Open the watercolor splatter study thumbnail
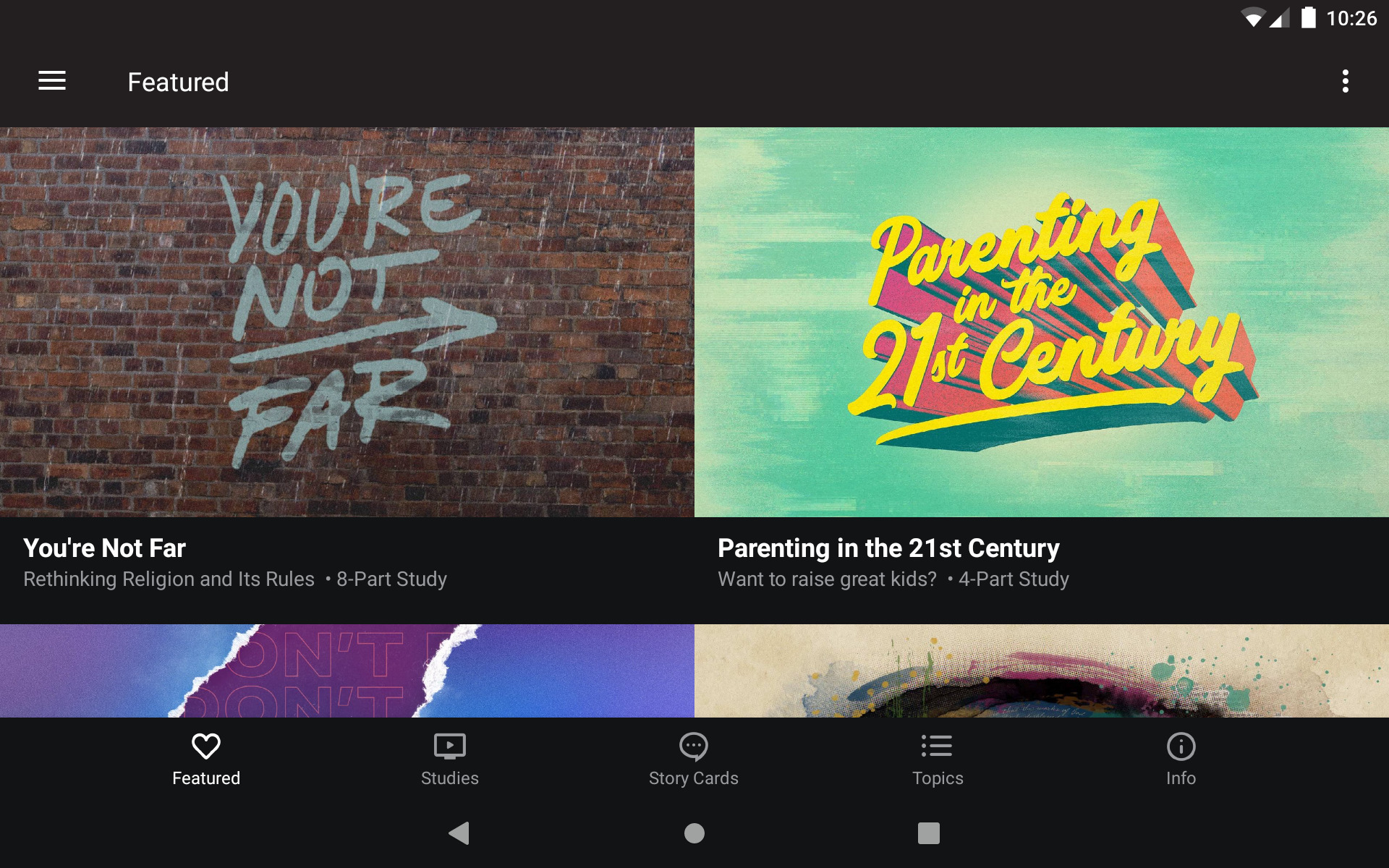 1042,671
